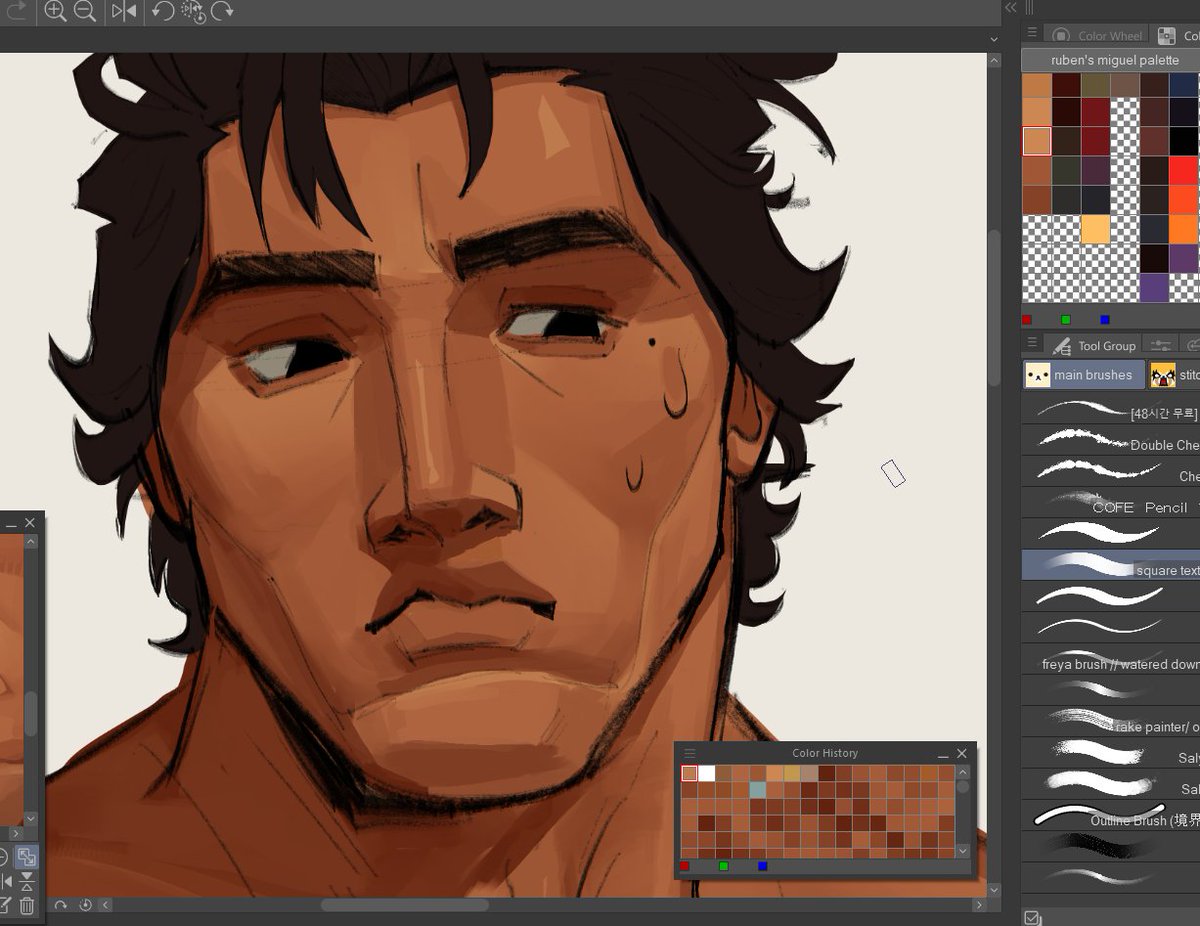
Task: Choose the bright red swatch in the palette
Action: pos(1184,170)
